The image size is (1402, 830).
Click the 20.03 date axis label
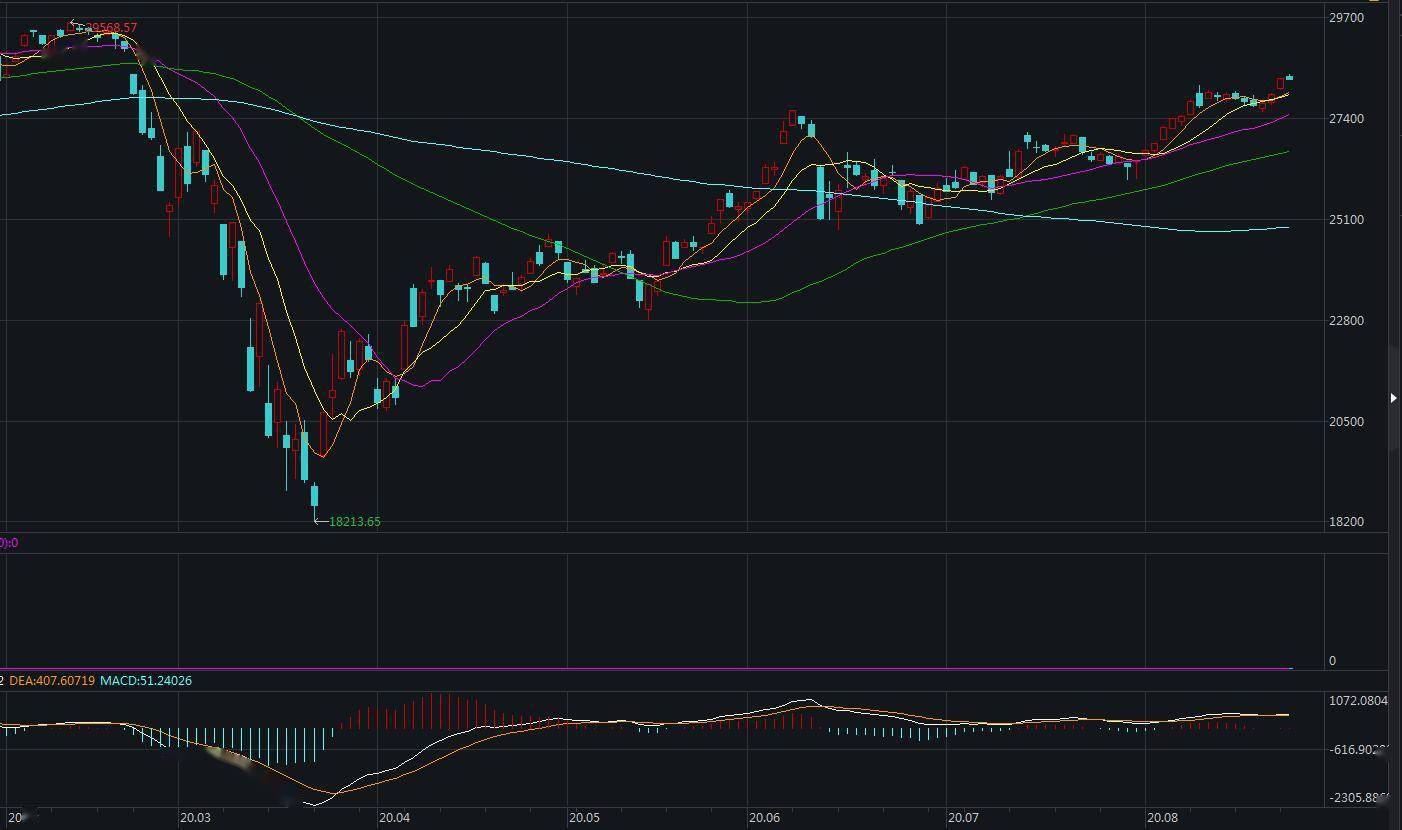point(195,818)
